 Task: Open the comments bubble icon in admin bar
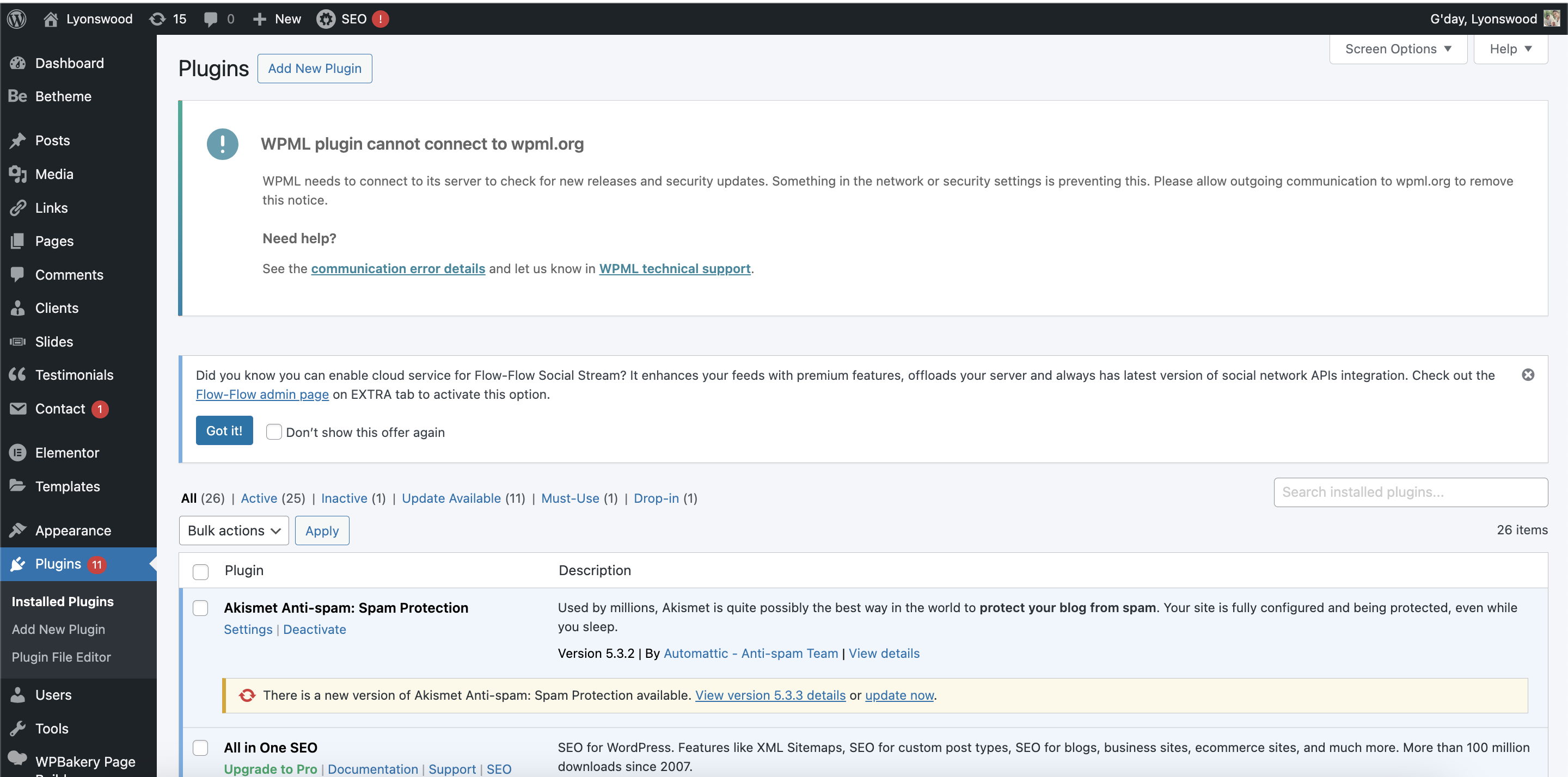211,20
